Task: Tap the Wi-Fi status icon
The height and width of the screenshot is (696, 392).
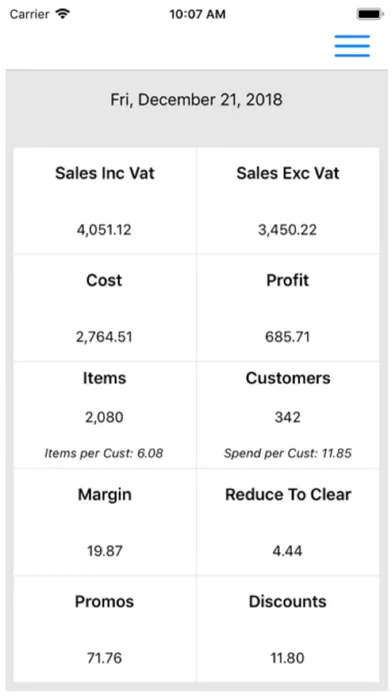Action: (x=63, y=14)
